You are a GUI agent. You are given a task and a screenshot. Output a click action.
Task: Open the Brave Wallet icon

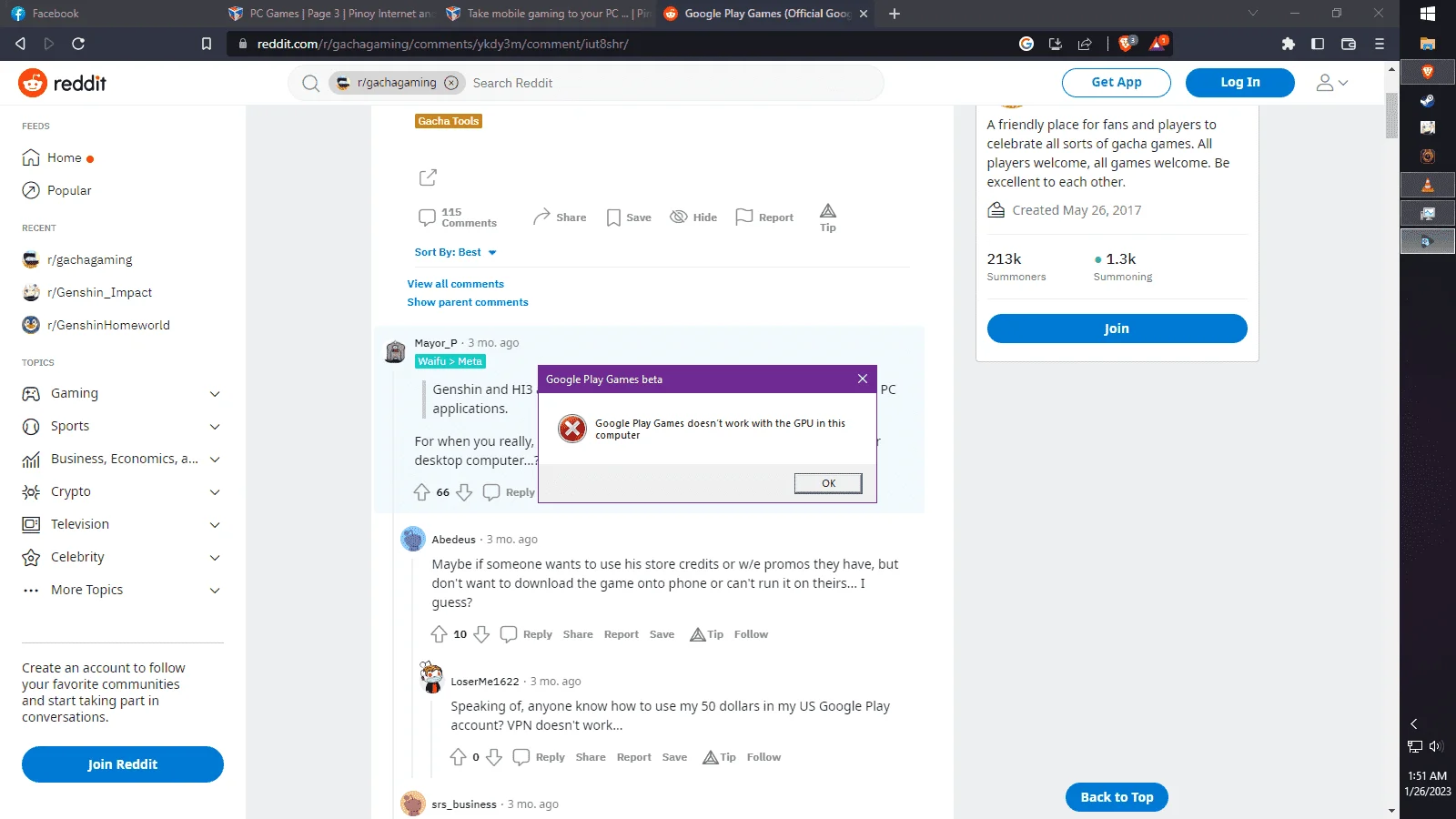pyautogui.click(x=1349, y=44)
